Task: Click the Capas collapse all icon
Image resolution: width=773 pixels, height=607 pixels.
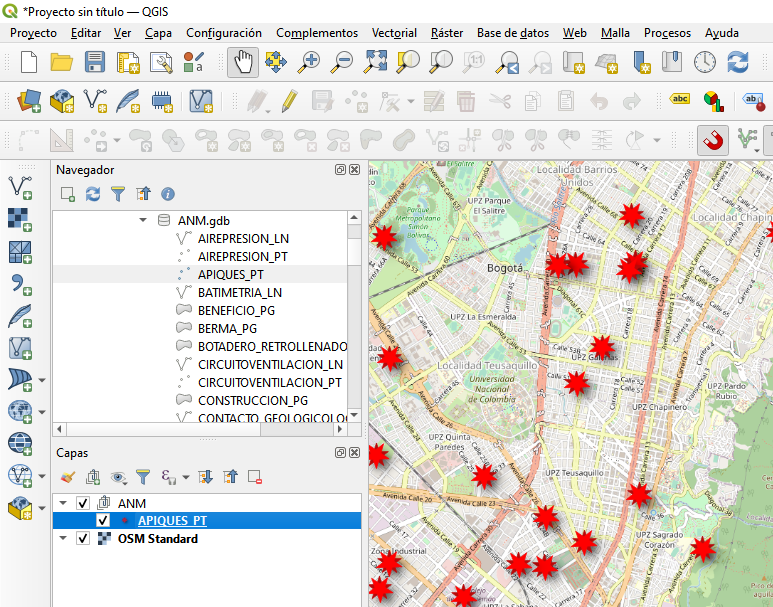Action: coord(230,477)
